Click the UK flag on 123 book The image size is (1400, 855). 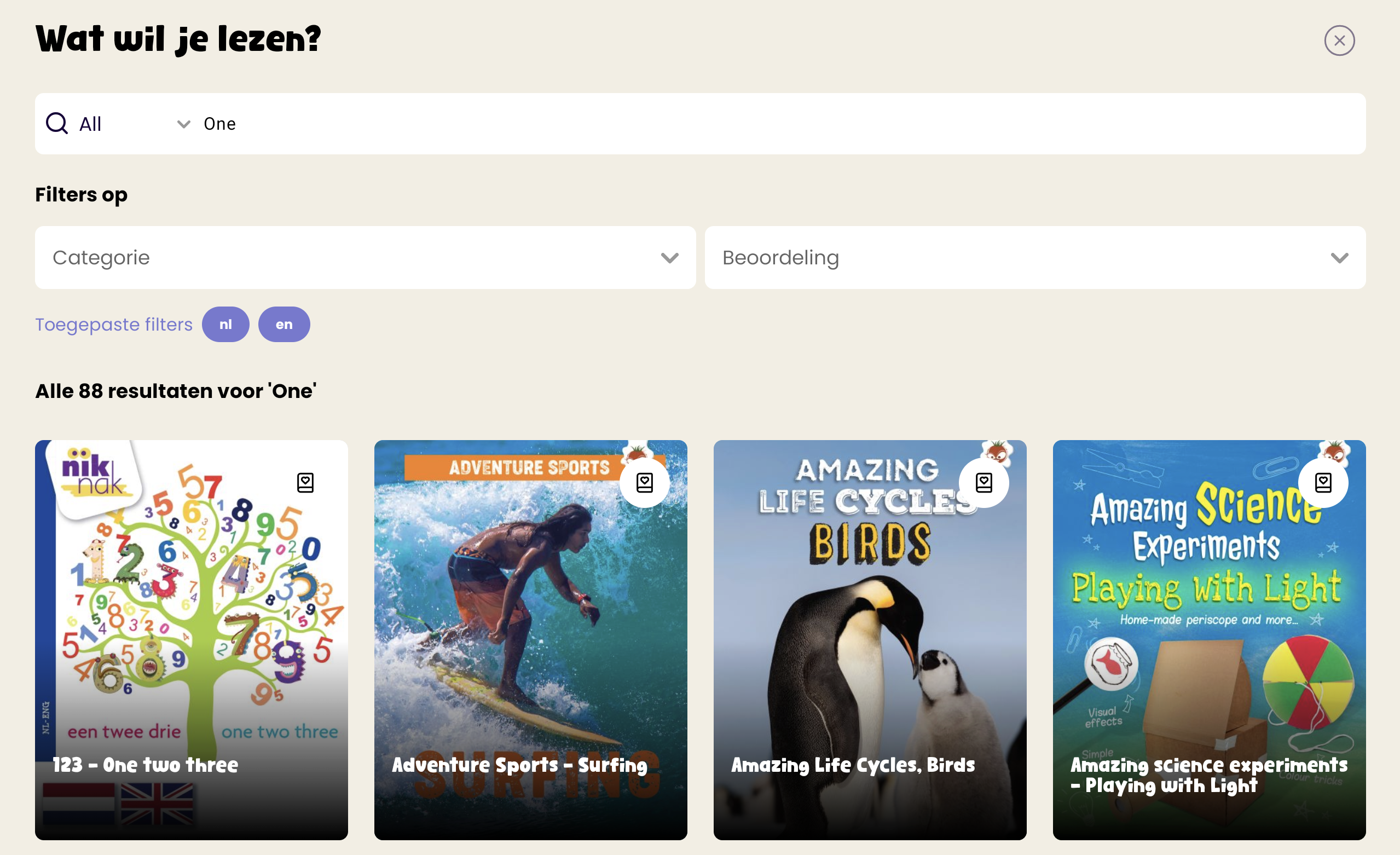point(157,804)
